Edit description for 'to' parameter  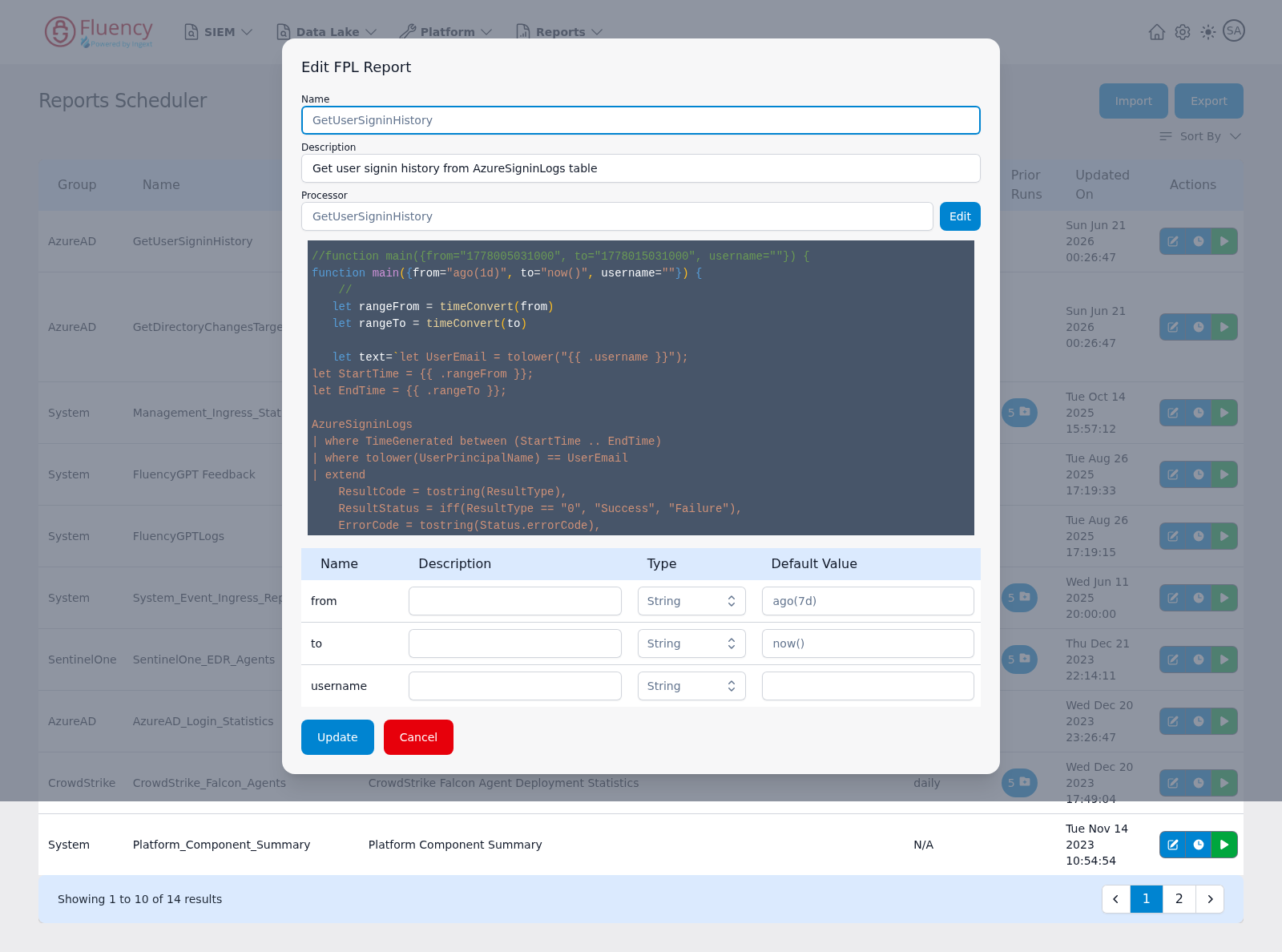coord(515,643)
